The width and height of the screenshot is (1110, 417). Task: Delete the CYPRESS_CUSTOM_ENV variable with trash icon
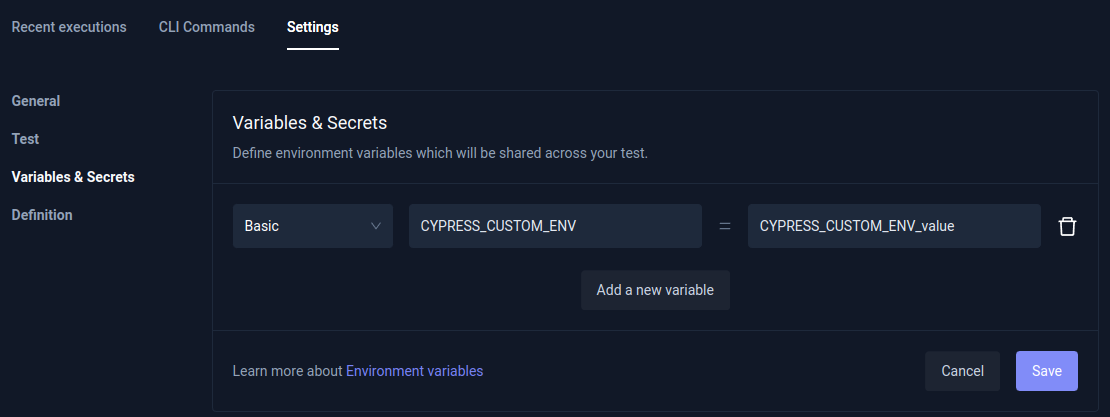tap(1067, 226)
